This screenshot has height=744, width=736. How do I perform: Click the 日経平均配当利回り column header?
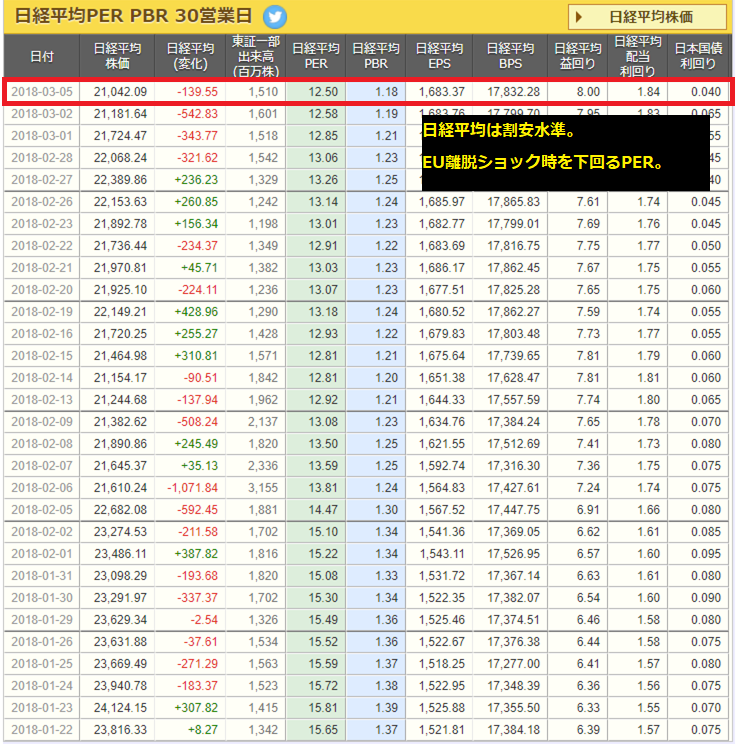638,56
